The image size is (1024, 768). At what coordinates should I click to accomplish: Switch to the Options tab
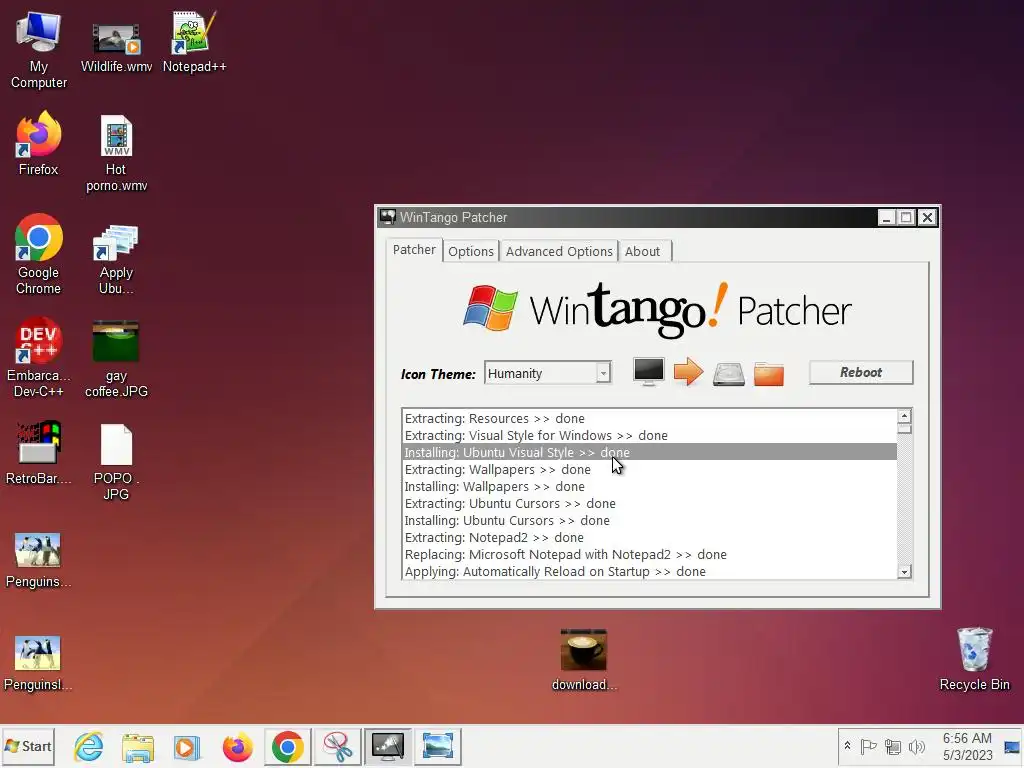pos(471,251)
